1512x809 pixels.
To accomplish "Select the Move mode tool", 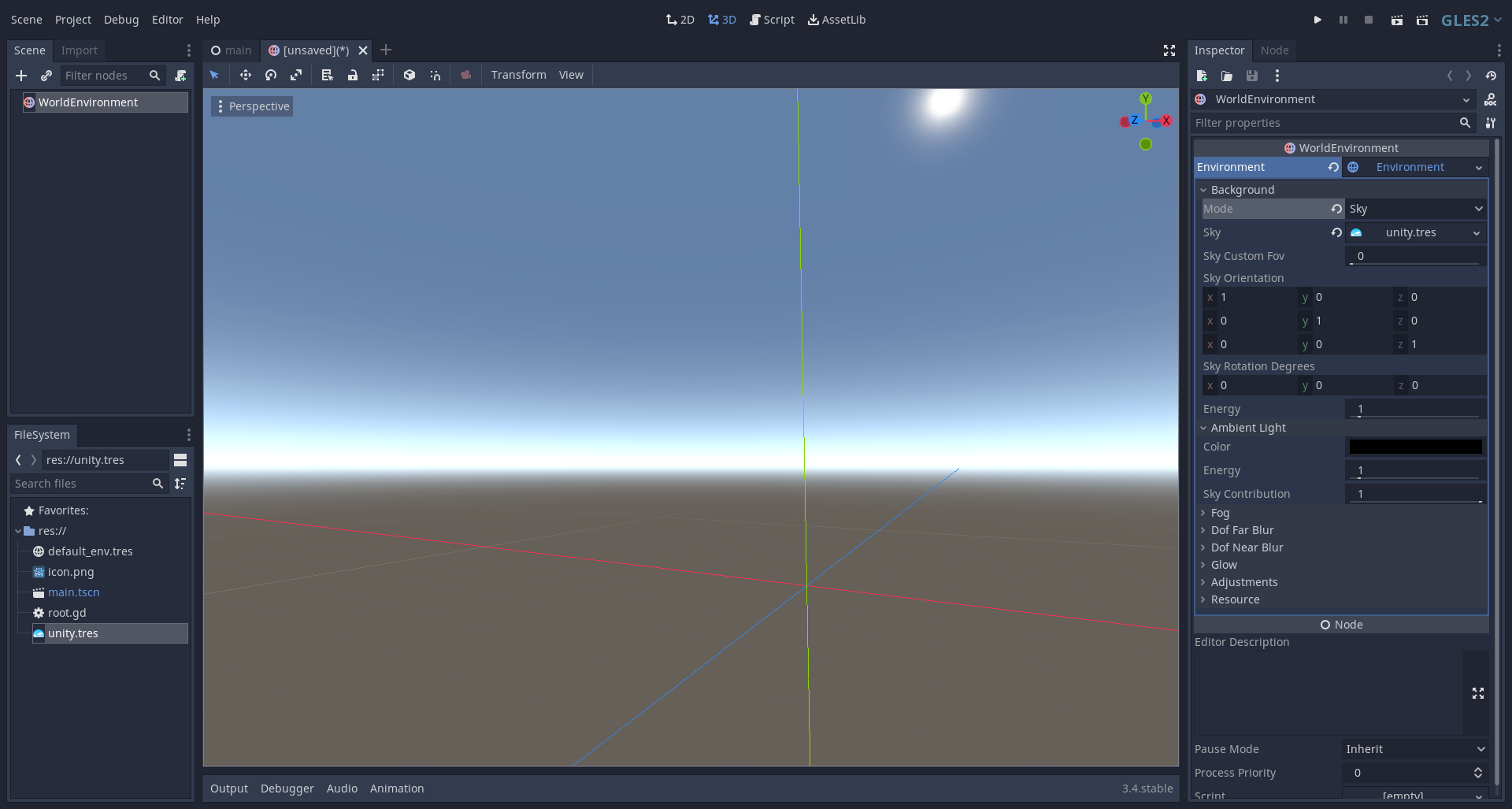I will pyautogui.click(x=246, y=75).
